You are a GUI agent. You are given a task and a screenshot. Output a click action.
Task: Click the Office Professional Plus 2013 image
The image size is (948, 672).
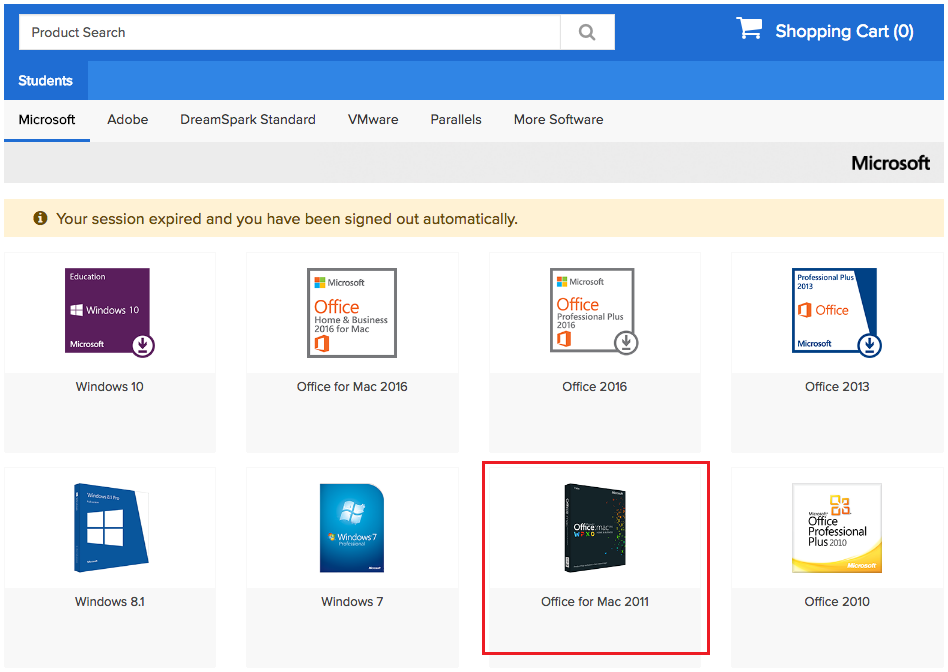pos(837,312)
